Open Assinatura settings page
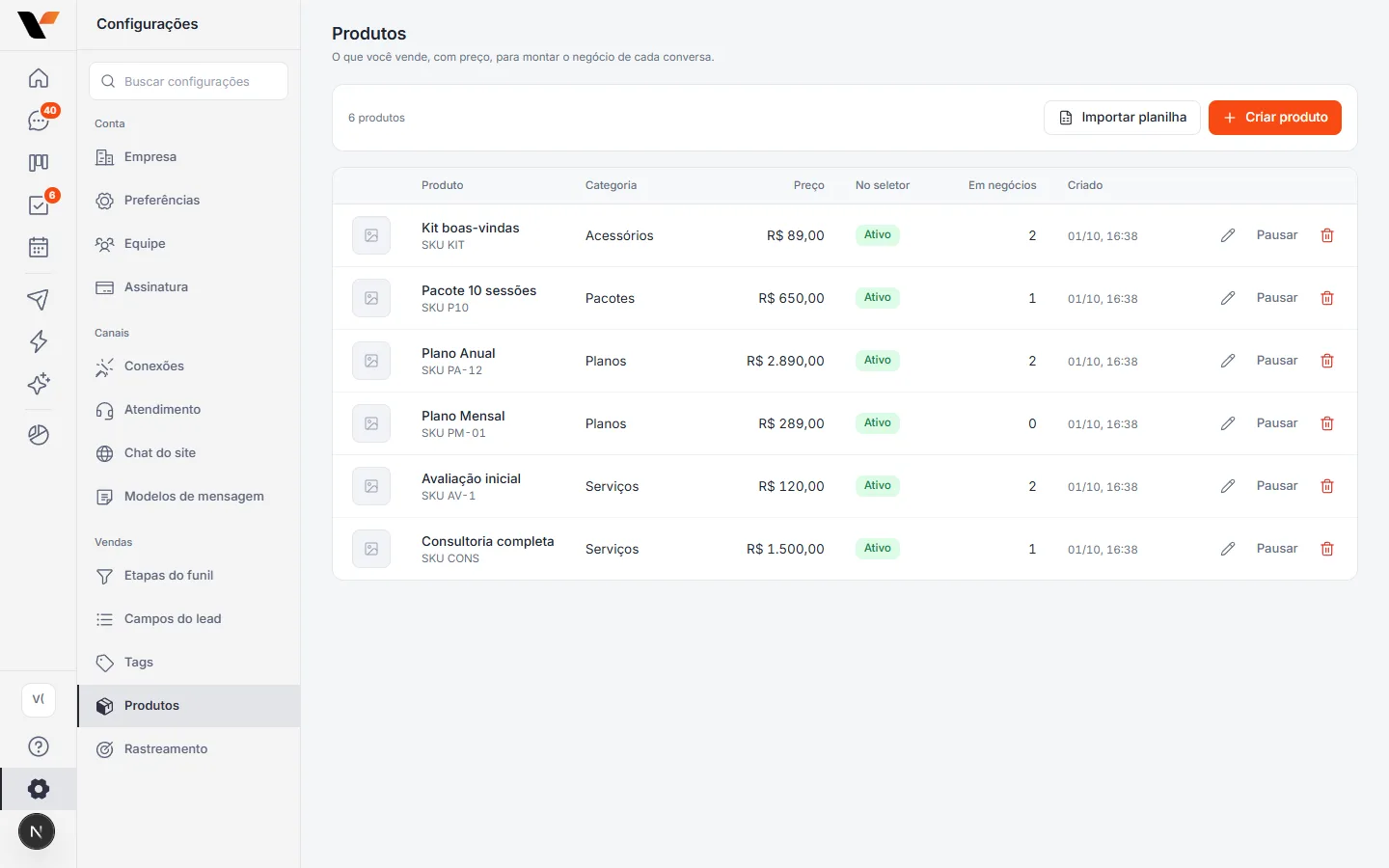This screenshot has height=868, width=1389. [188, 287]
